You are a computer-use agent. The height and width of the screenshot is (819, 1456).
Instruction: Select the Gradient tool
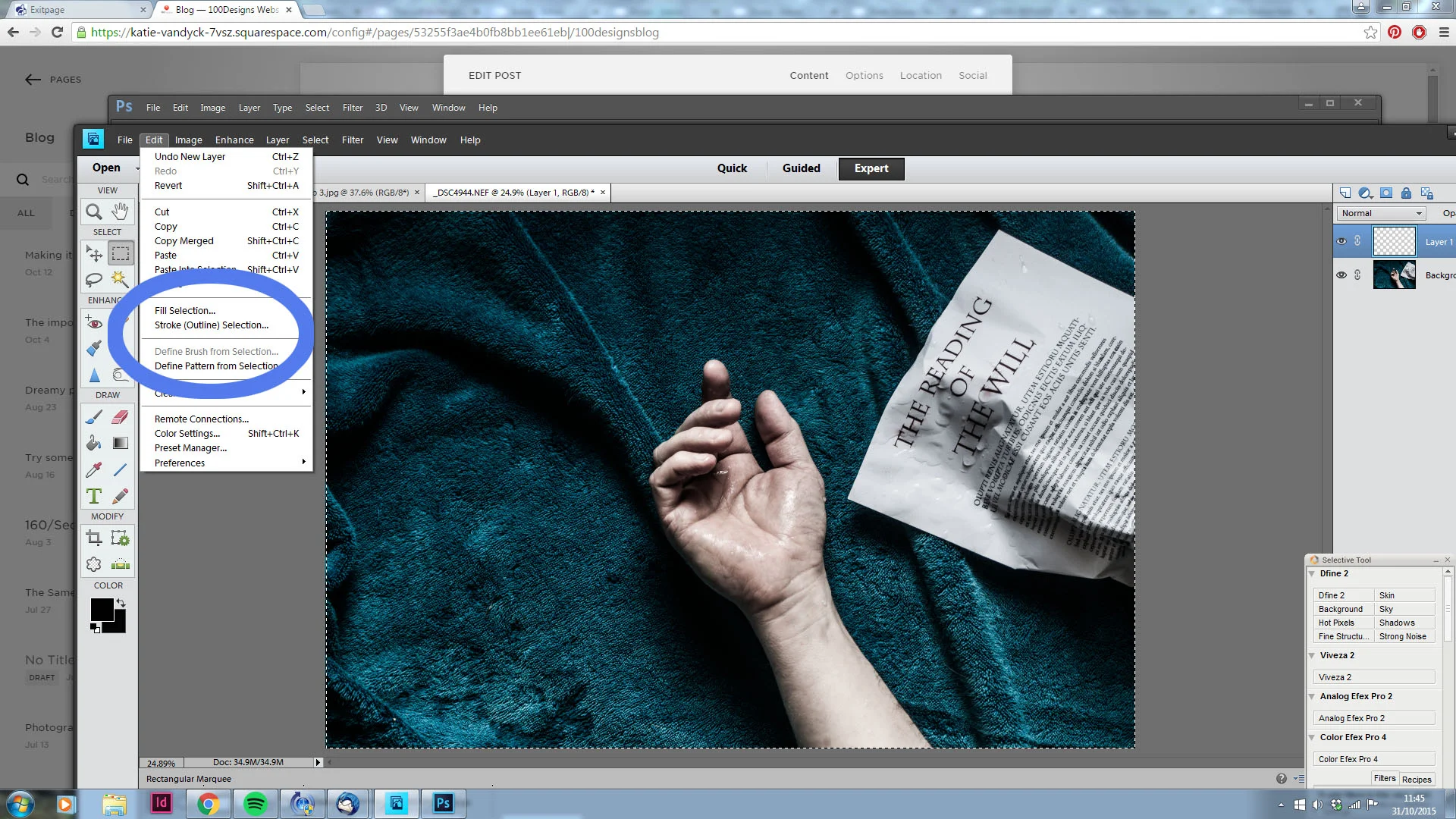pos(120,443)
